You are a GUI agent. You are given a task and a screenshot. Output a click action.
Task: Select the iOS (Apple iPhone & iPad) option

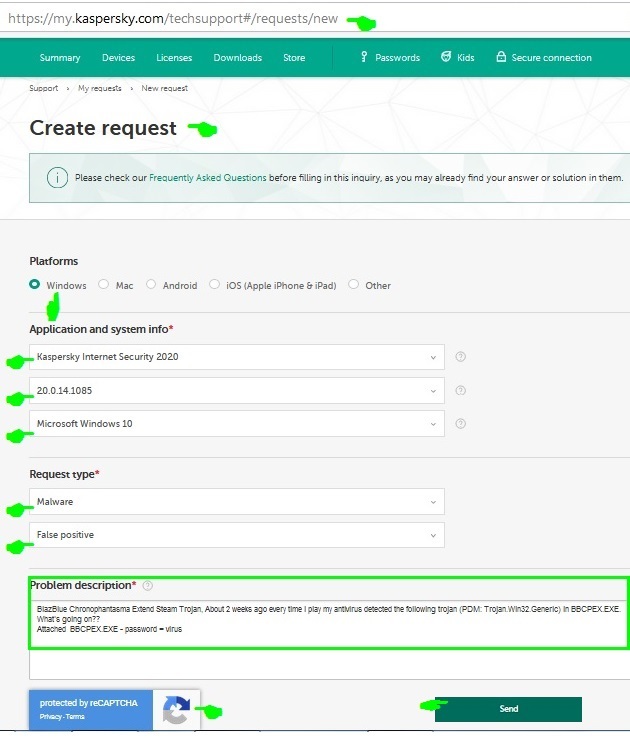coord(214,284)
